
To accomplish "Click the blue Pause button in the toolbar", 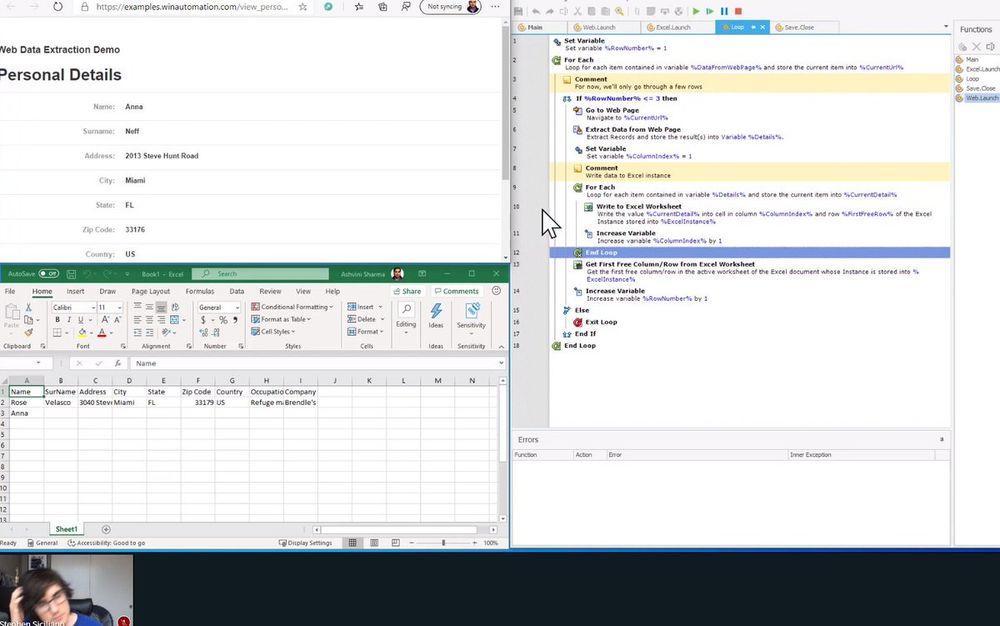I will tap(724, 11).
